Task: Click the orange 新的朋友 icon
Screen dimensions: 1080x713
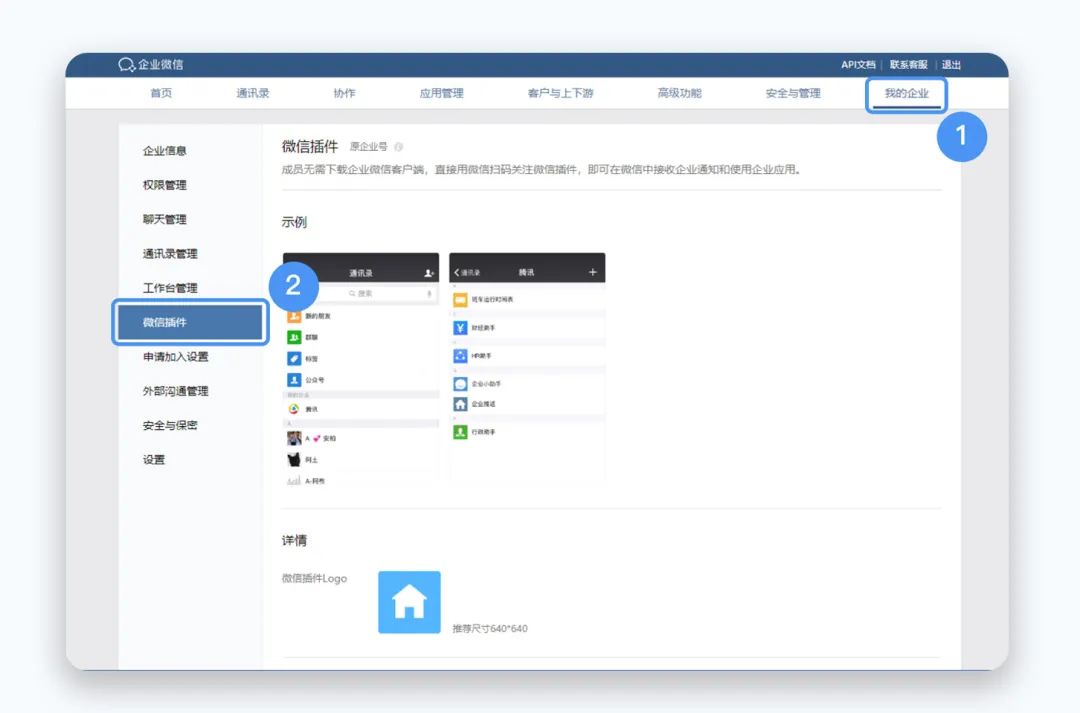Action: point(294,316)
